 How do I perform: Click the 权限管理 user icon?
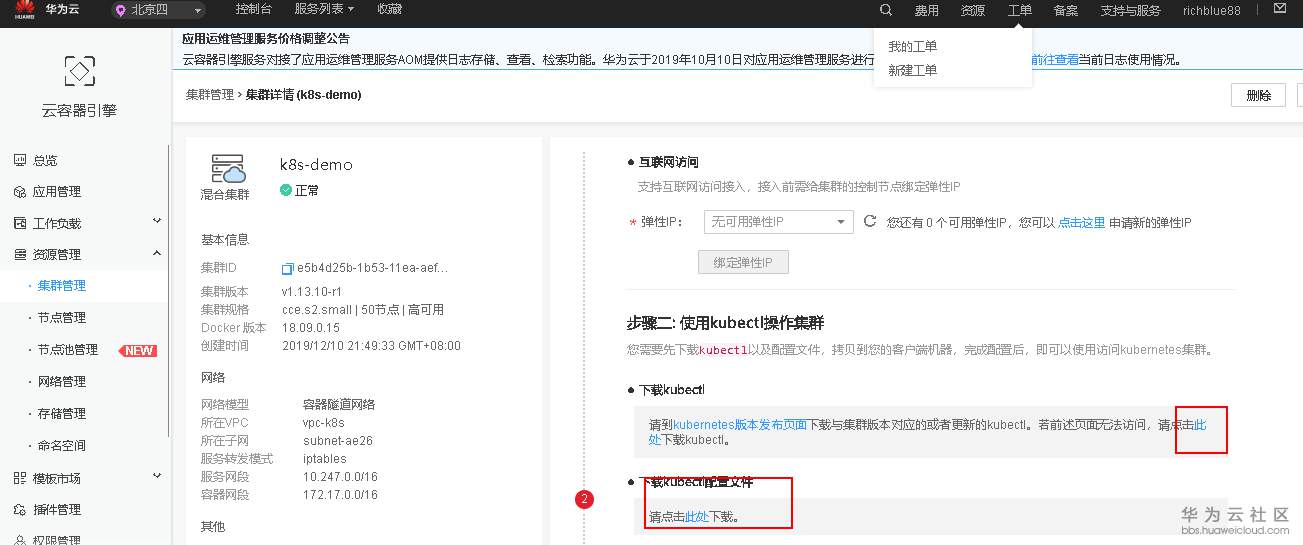point(19,541)
